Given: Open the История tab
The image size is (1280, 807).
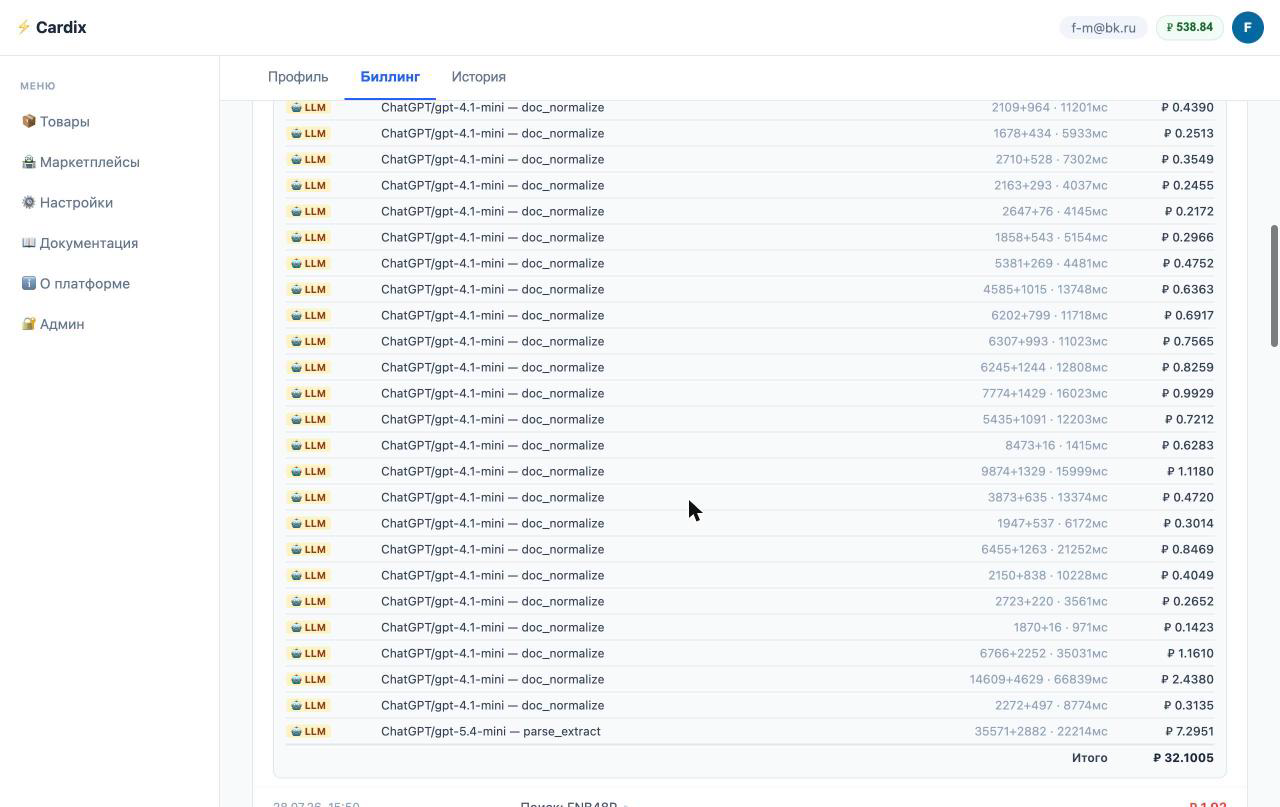Looking at the screenshot, I should [478, 77].
